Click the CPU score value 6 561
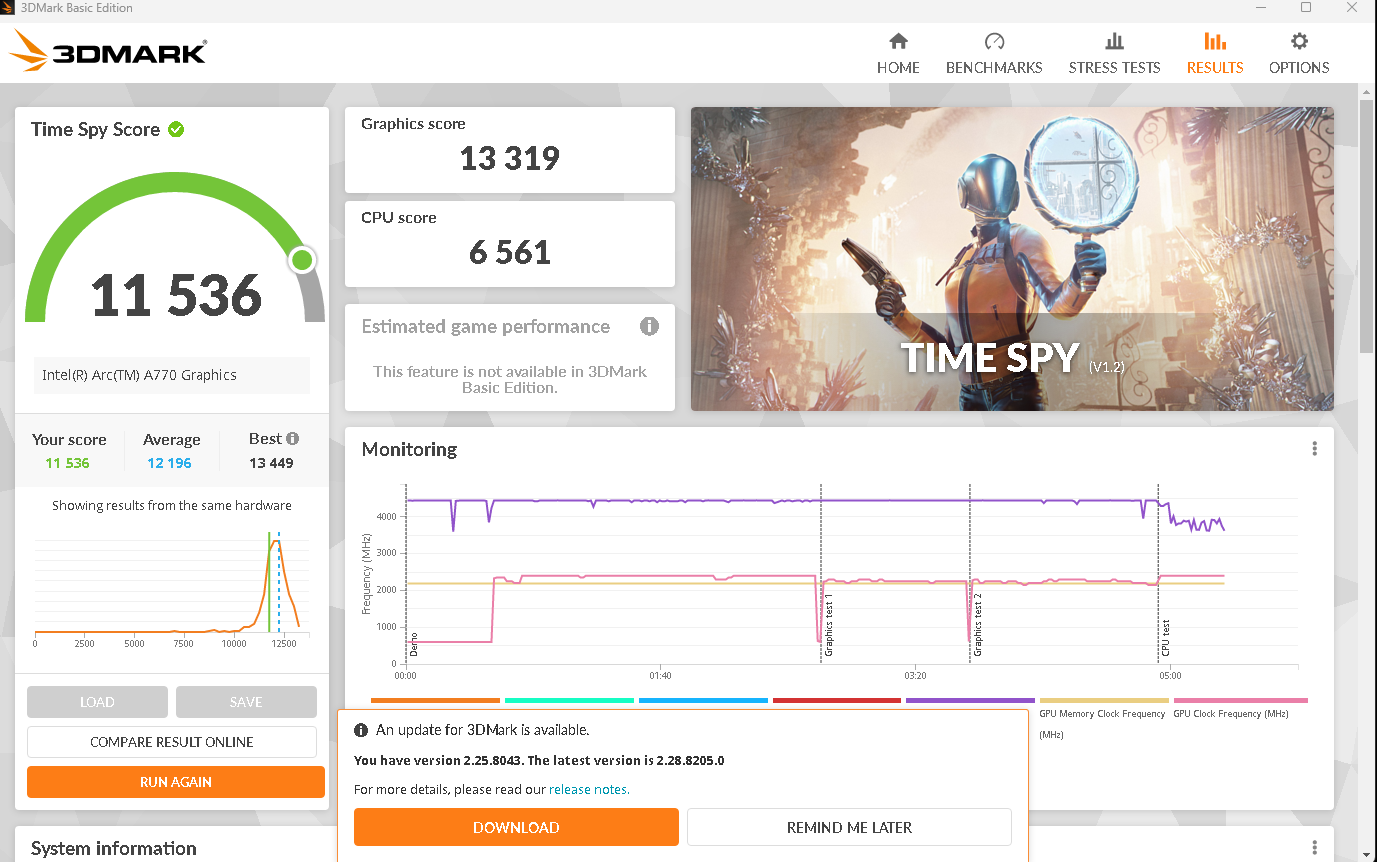This screenshot has height=862, width=1377. click(510, 252)
